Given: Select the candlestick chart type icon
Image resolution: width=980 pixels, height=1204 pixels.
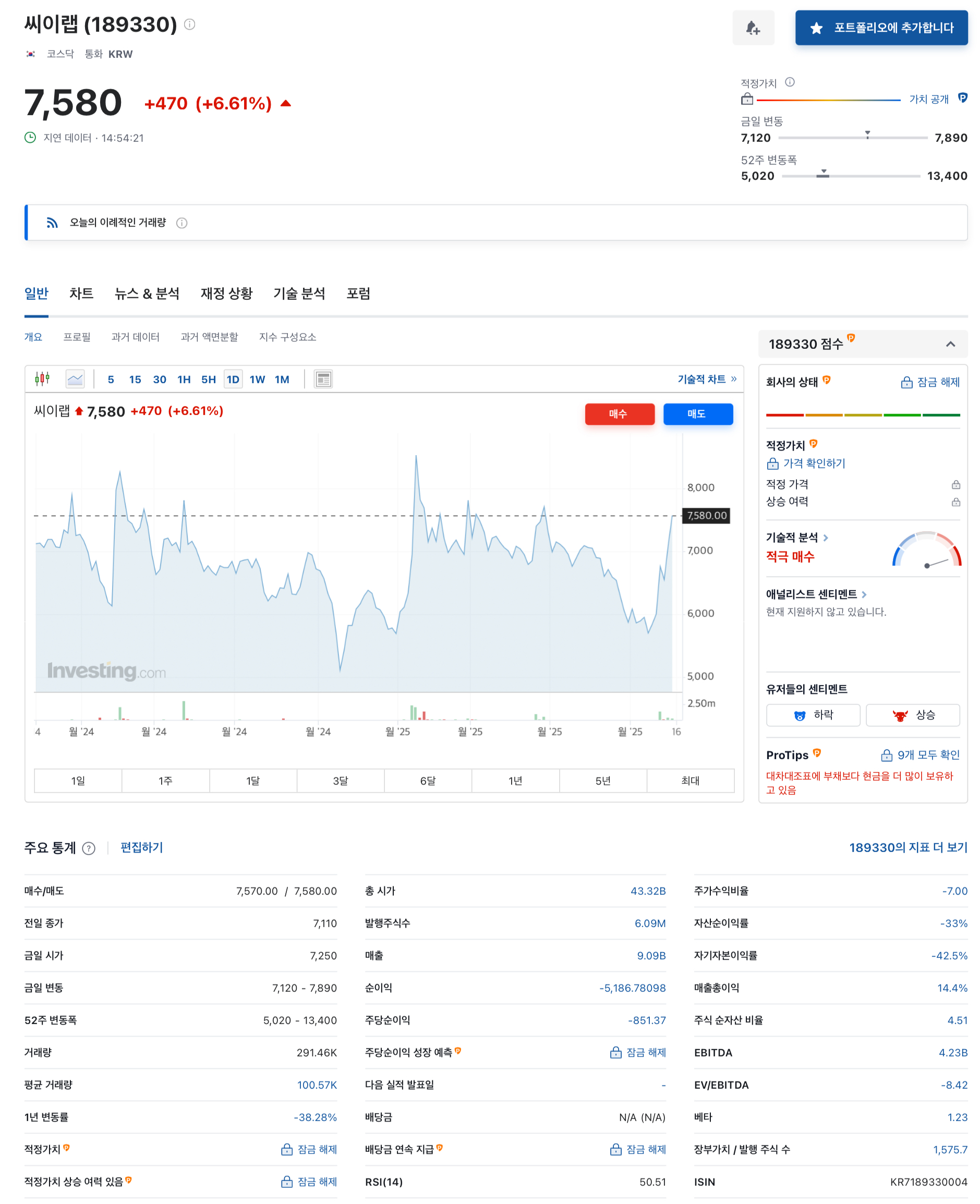Looking at the screenshot, I should pyautogui.click(x=42, y=379).
